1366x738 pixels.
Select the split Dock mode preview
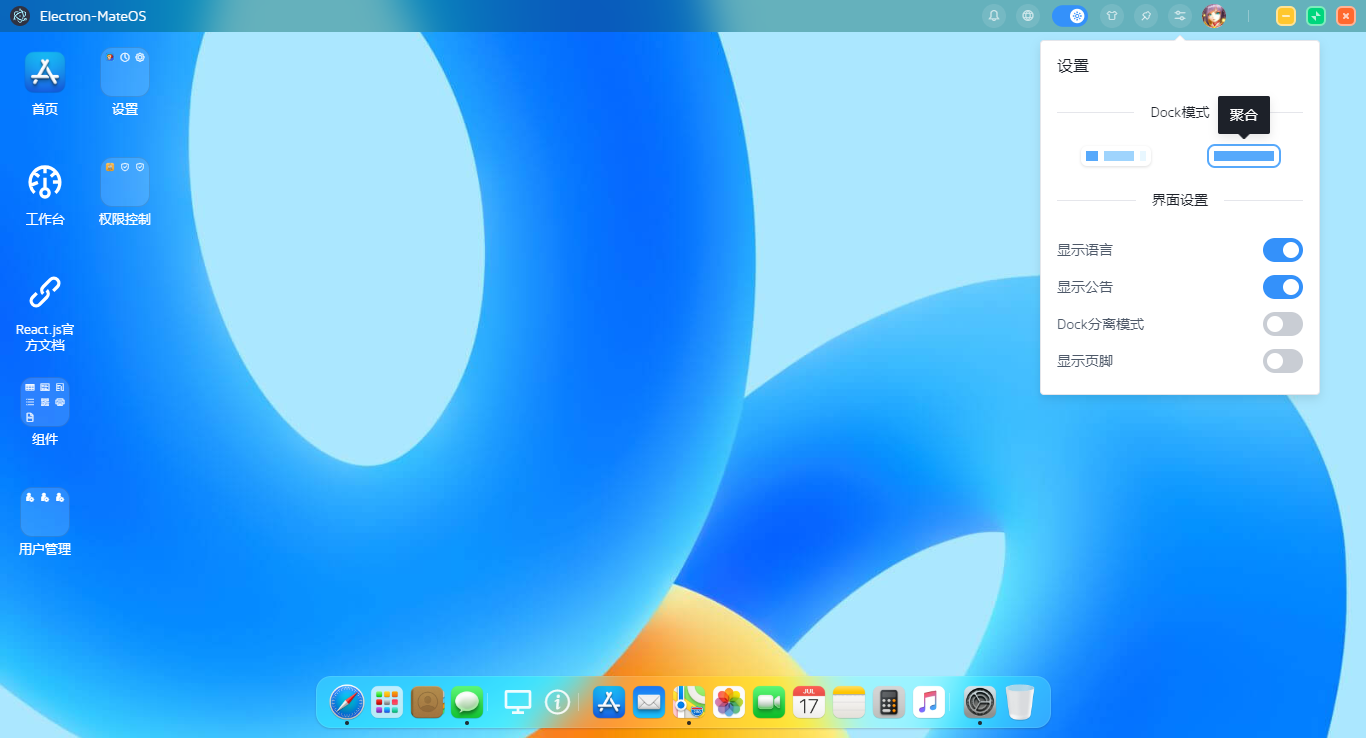click(1116, 156)
